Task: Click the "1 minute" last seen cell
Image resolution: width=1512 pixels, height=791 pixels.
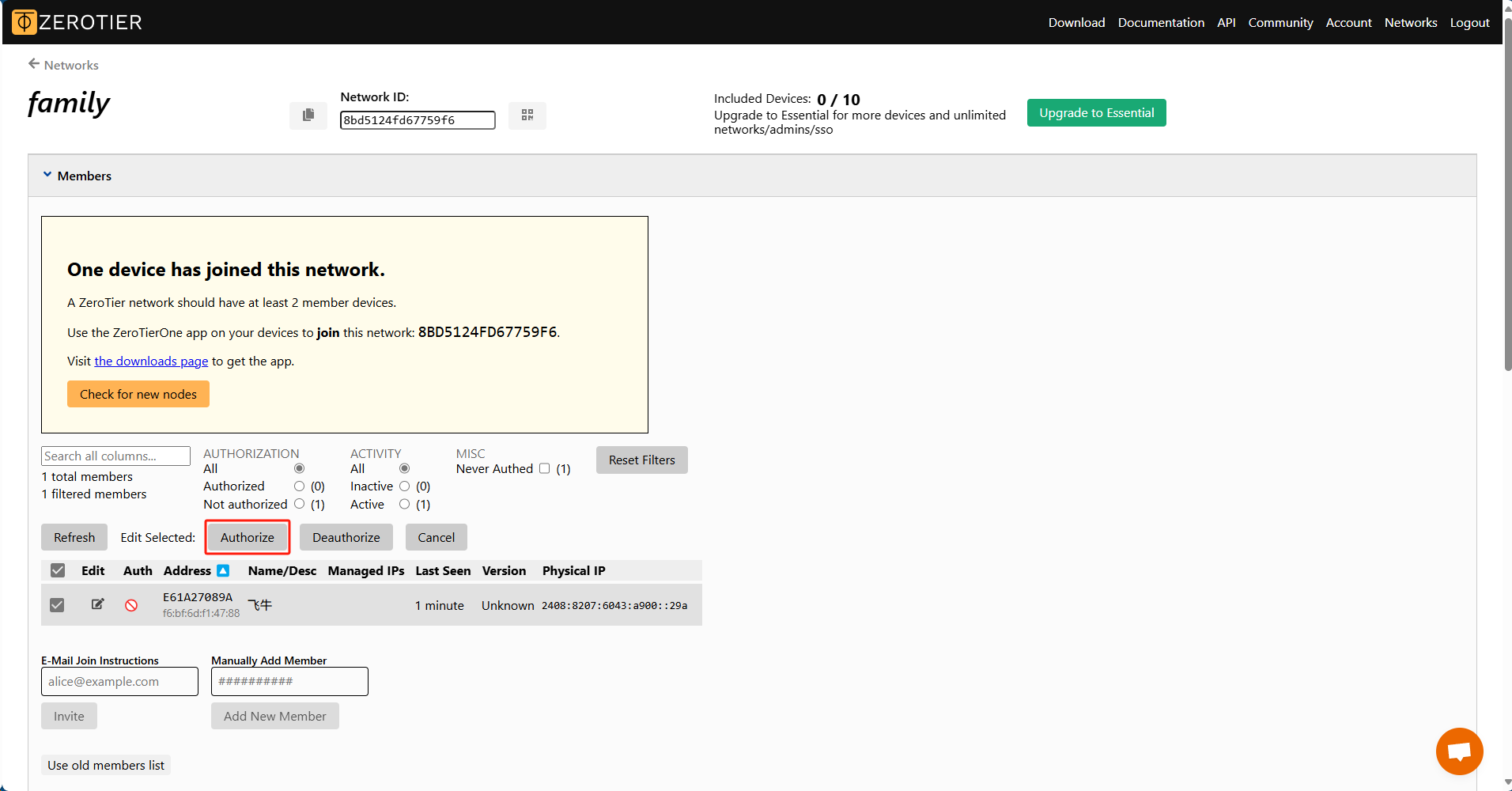Action: point(440,605)
